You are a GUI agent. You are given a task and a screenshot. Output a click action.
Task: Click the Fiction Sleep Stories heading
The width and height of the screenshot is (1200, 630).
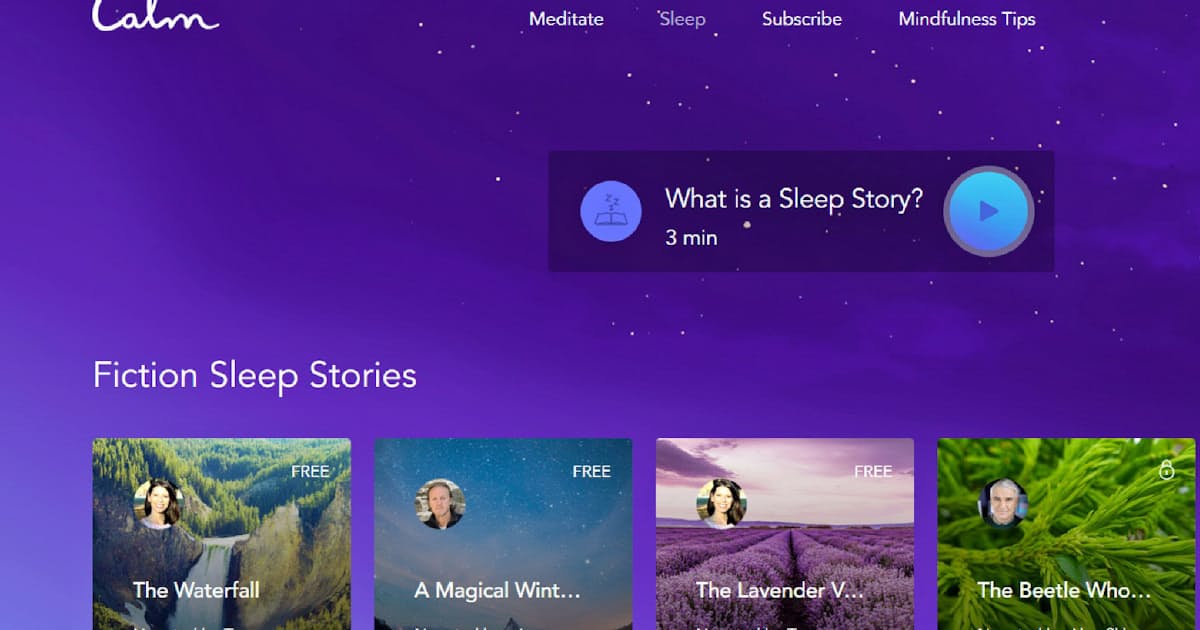pyautogui.click(x=255, y=376)
